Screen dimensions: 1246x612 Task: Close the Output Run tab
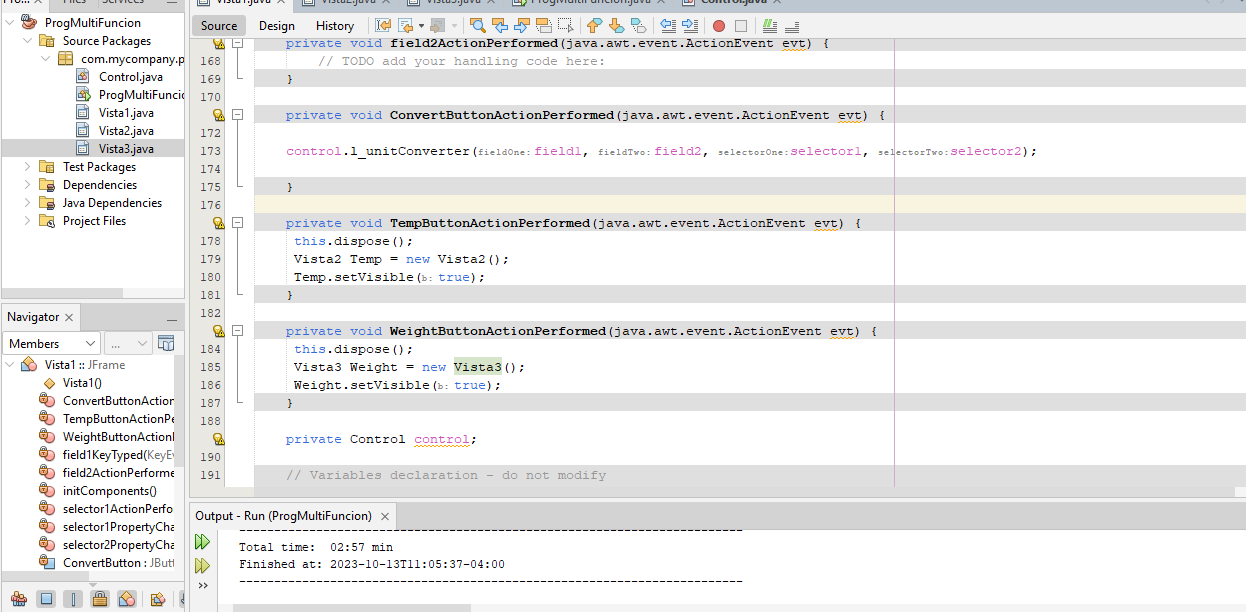click(x=385, y=516)
